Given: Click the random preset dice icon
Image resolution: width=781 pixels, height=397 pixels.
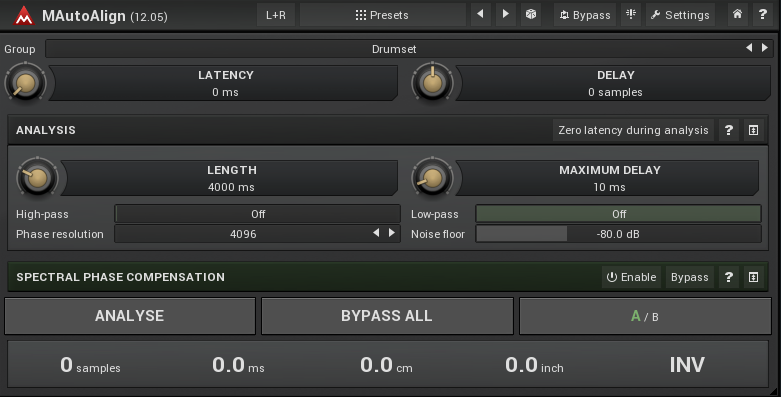Looking at the screenshot, I should pyautogui.click(x=531, y=14).
